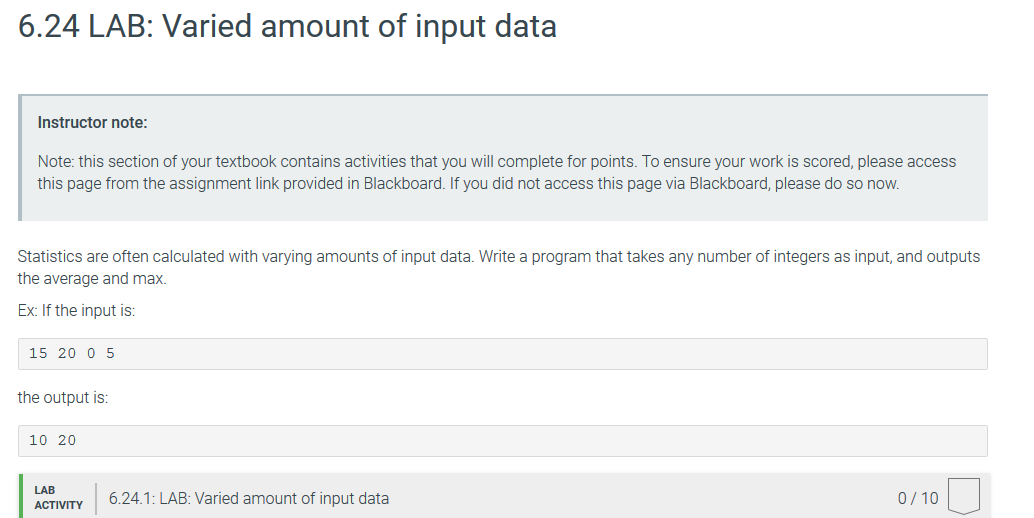1034x518 pixels.
Task: Select the Instructor note heading
Action: (92, 123)
